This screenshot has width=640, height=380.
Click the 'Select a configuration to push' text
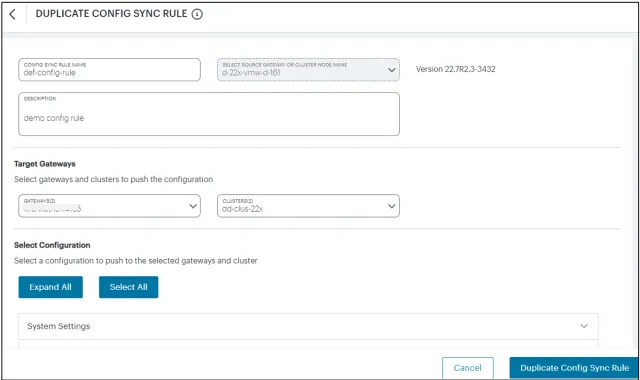pyautogui.click(x=136, y=260)
